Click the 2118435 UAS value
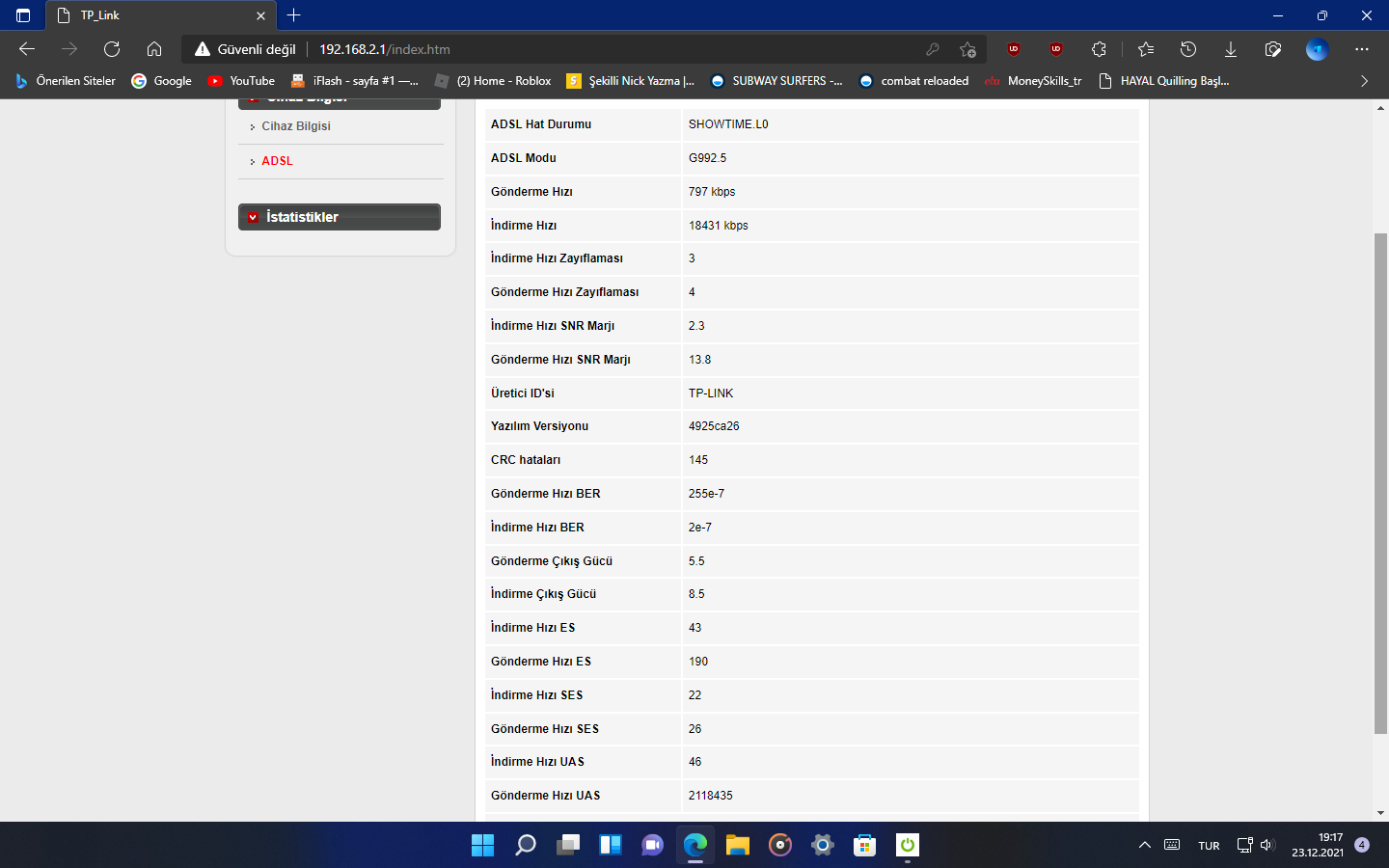 click(x=710, y=796)
